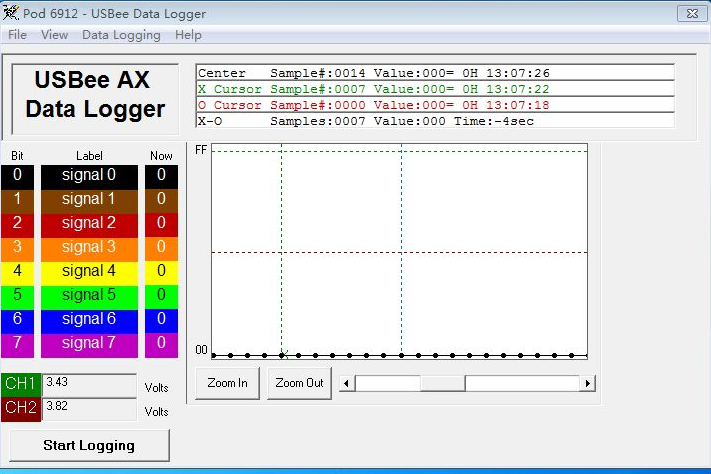The width and height of the screenshot is (711, 474).
Task: Click the Center sample info row
Action: click(x=435, y=73)
